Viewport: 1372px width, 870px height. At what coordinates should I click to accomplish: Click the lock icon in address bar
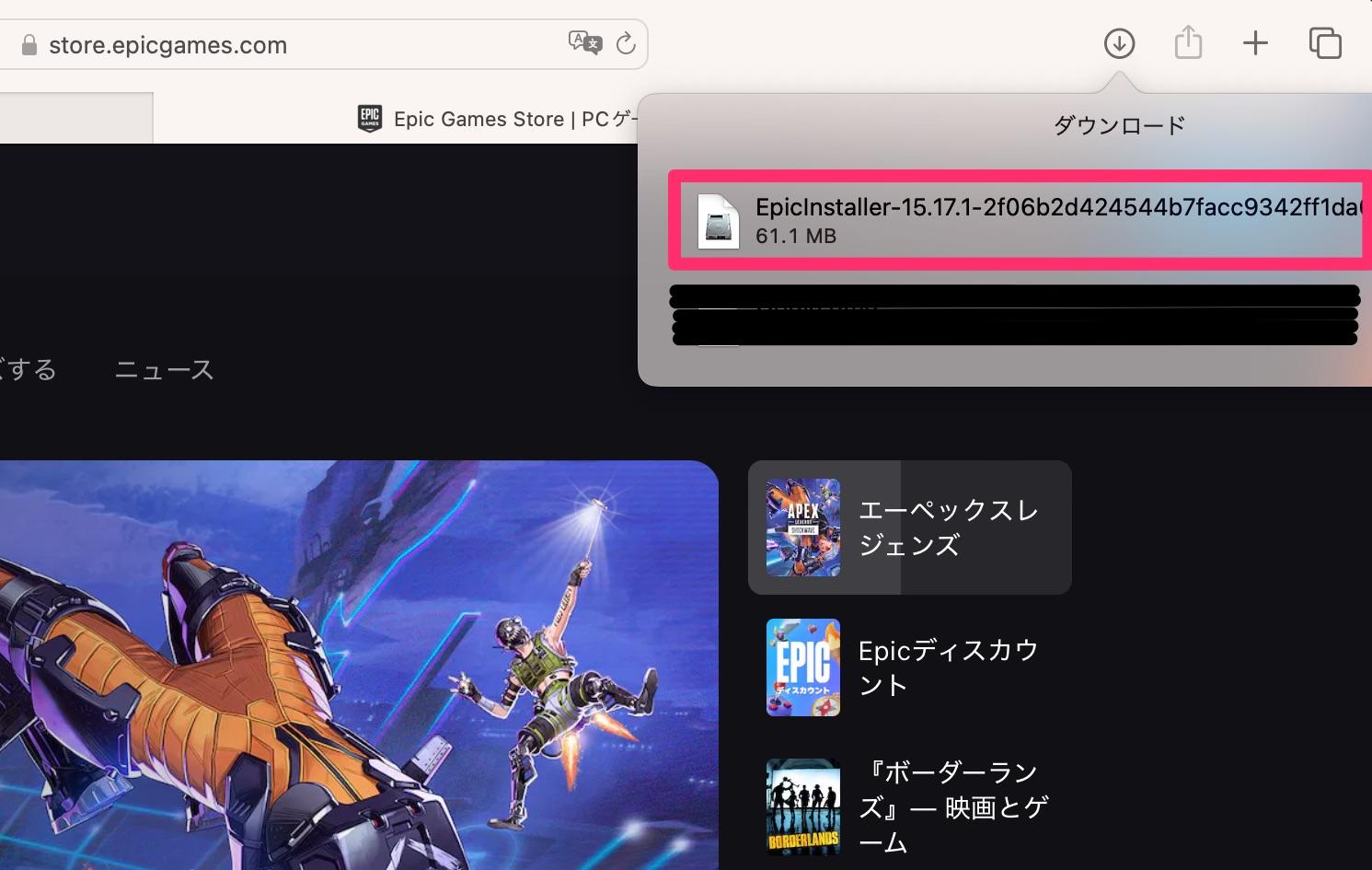(x=29, y=45)
